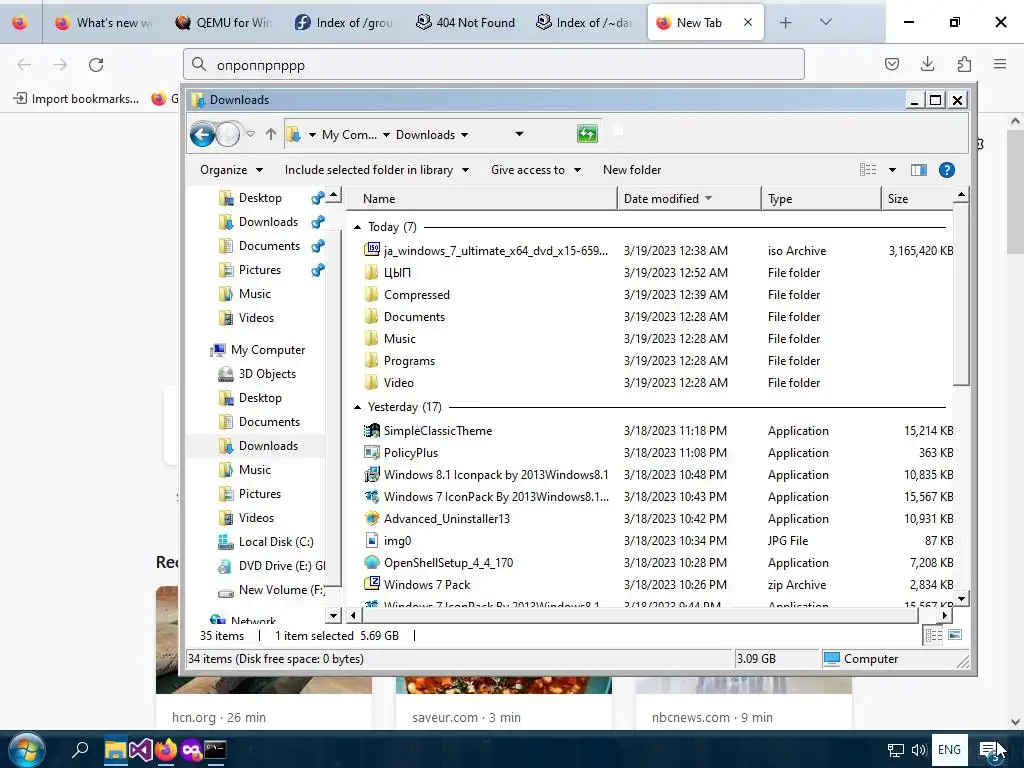Click the volume speaker tray icon
1024x768 pixels.
[x=919, y=750]
